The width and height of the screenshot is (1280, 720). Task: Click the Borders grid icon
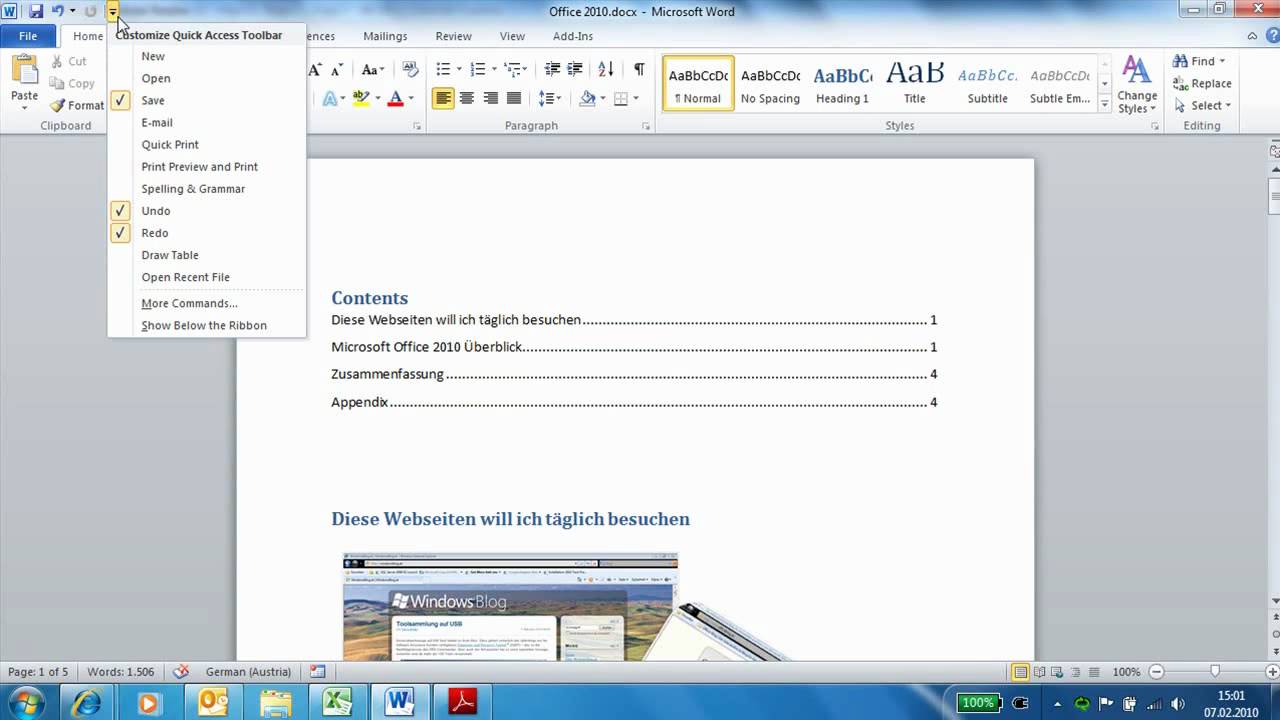(x=621, y=98)
